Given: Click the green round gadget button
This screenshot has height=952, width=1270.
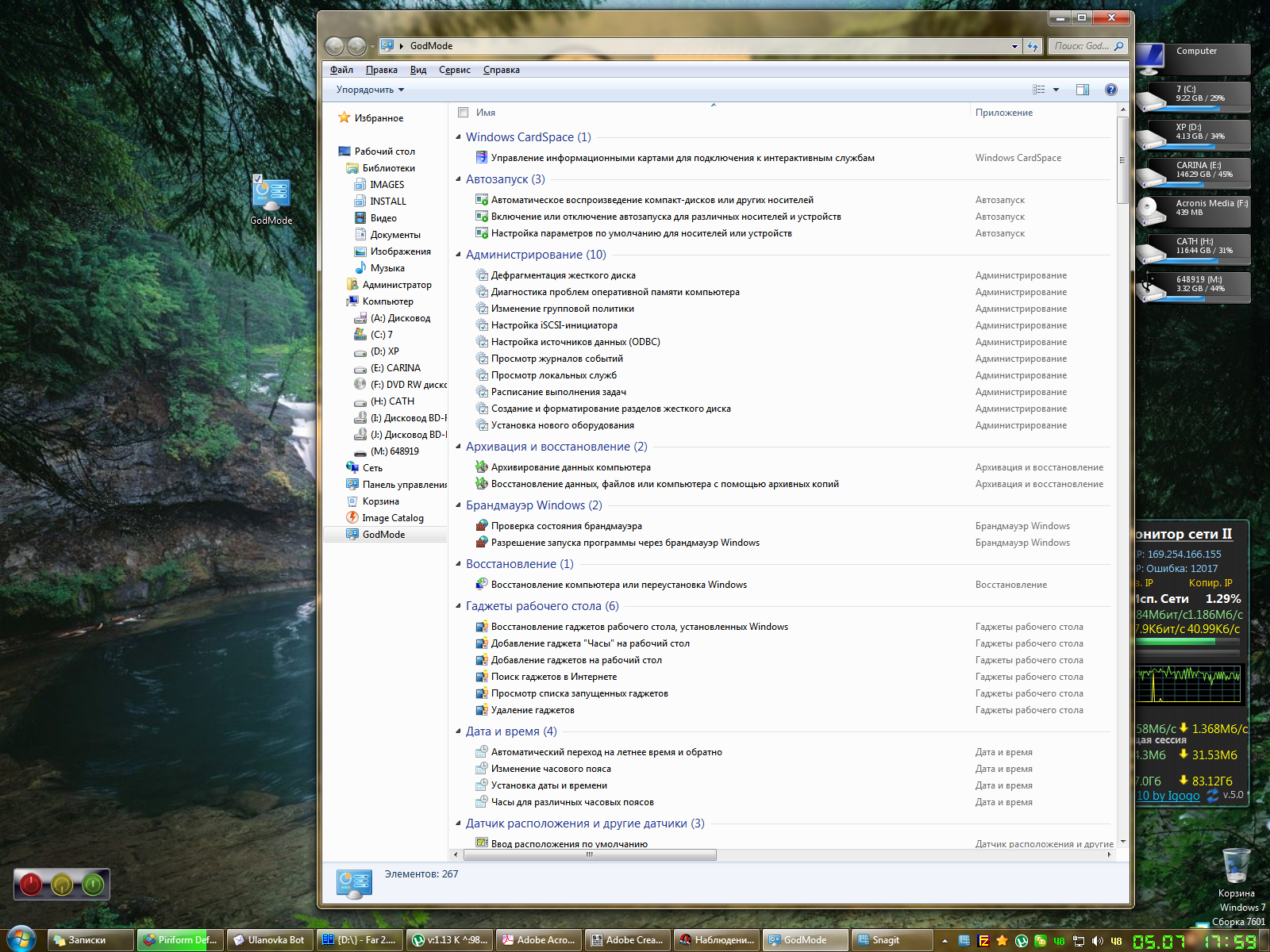Looking at the screenshot, I should tap(93, 884).
